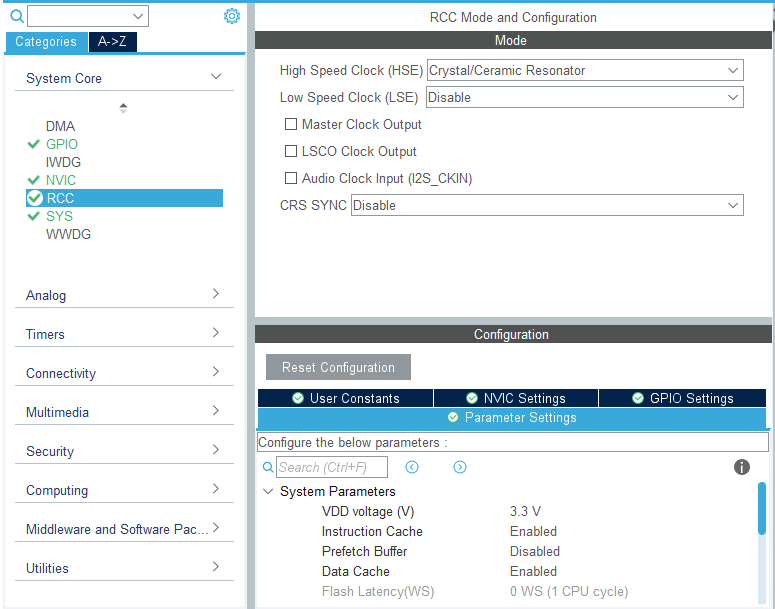
Task: Click the parameter list vertical scrollbar
Action: point(762,508)
